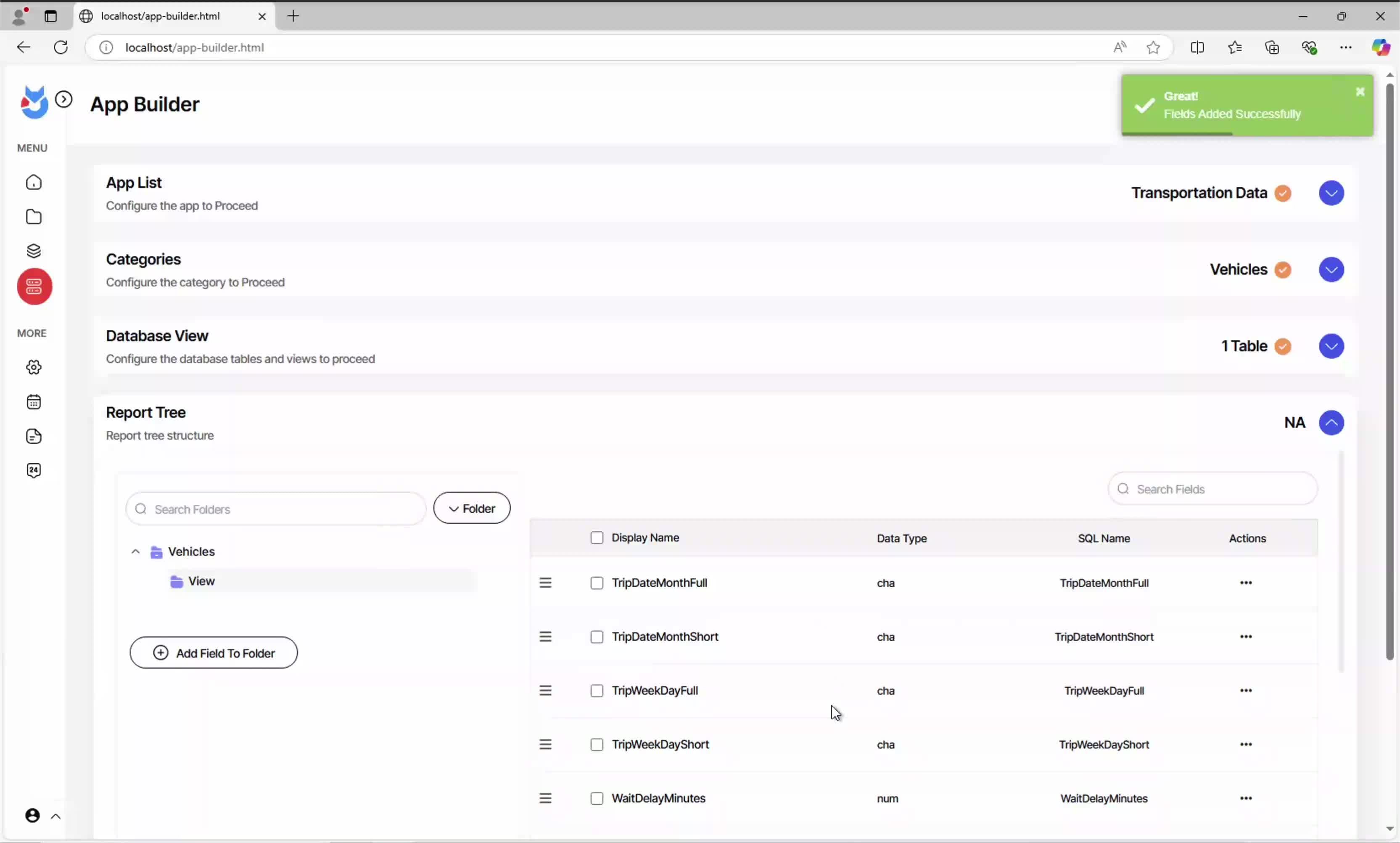Viewport: 1400px width, 843px height.
Task: Open actions menu for TripDateMonthShort row
Action: point(1246,637)
